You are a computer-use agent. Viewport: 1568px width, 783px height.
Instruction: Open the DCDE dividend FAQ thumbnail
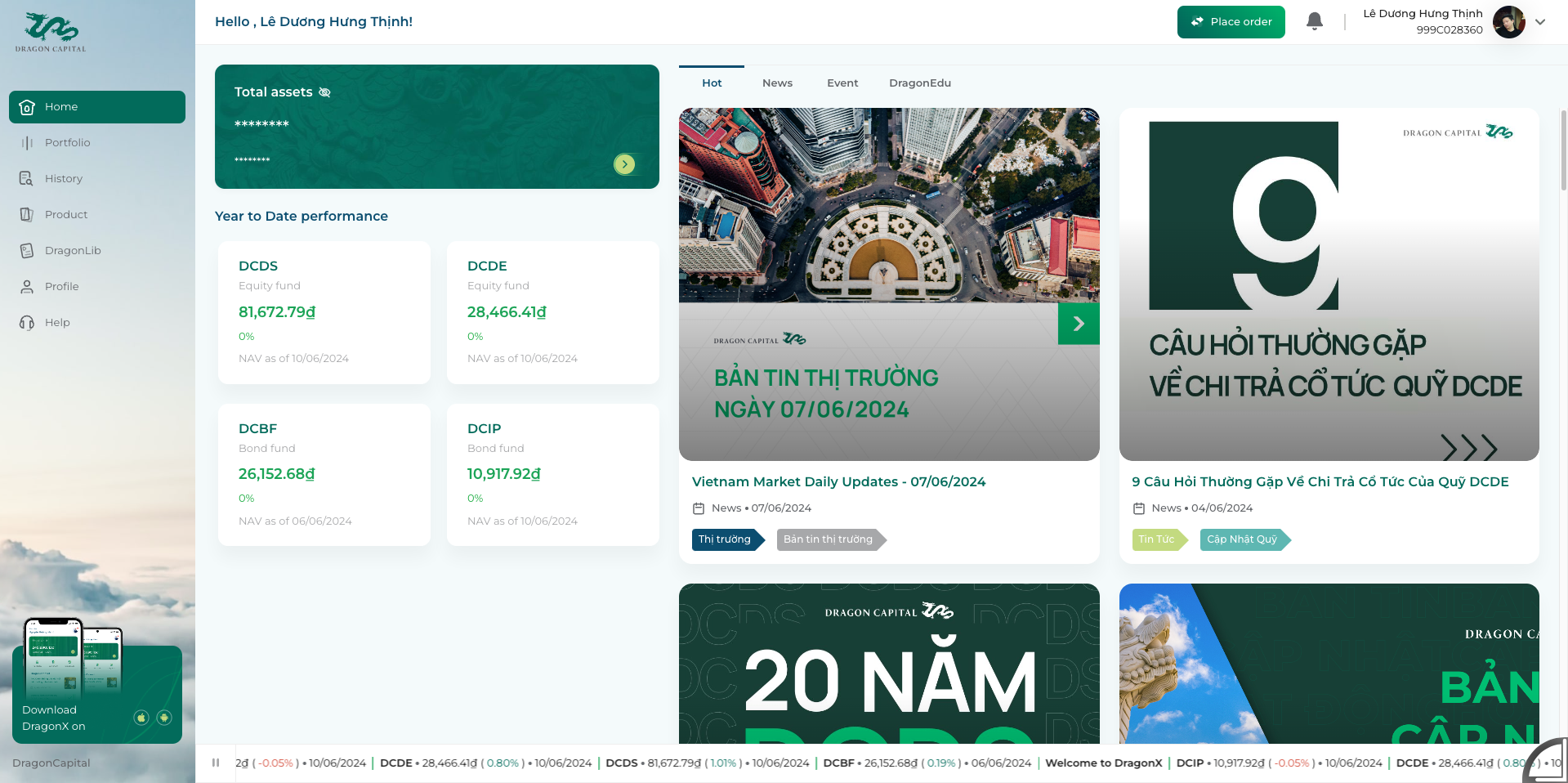1329,284
